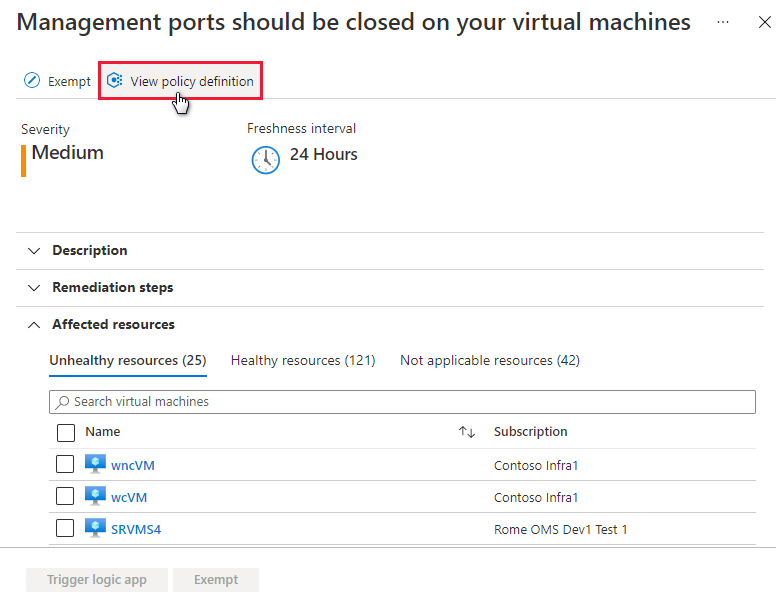This screenshot has height=605, width=776.
Task: Click the Subscription column header
Action: [x=531, y=432]
